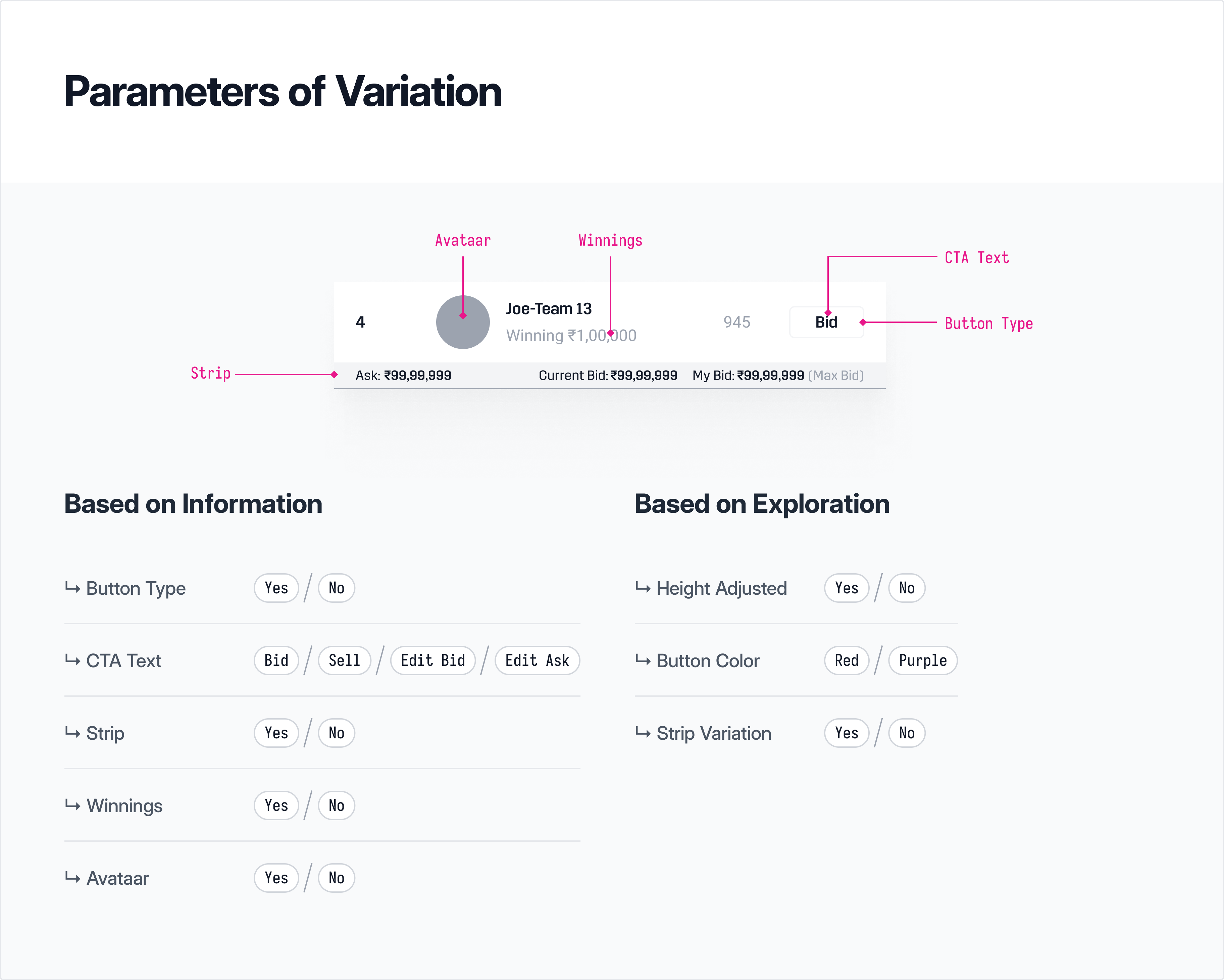Select No for Strip

[x=336, y=733]
